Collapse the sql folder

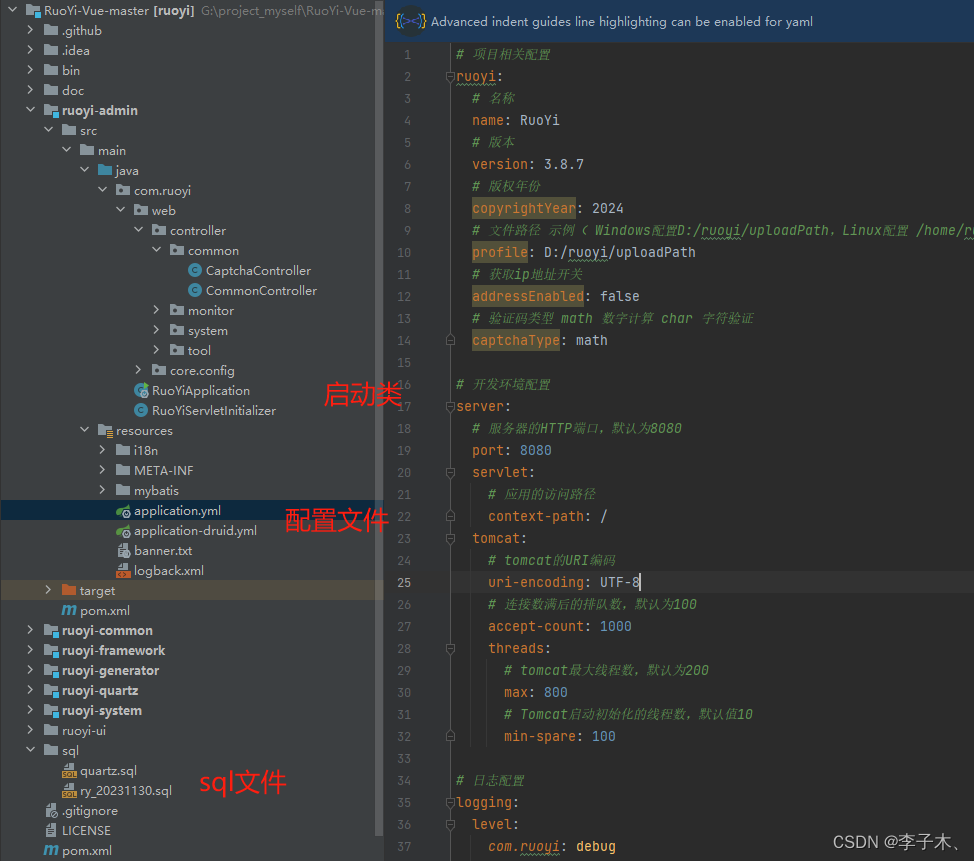30,750
